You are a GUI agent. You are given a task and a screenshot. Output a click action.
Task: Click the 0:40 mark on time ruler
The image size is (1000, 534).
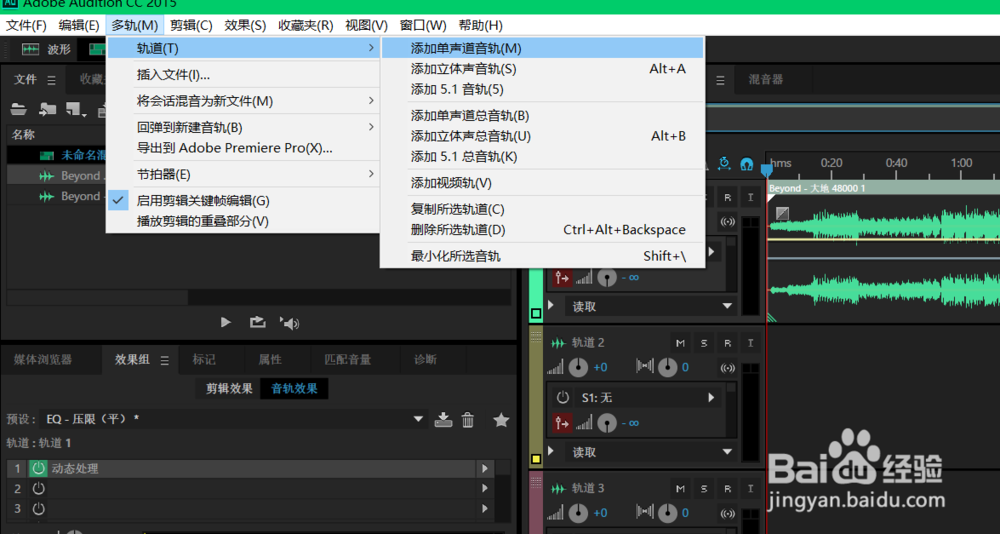pyautogui.click(x=896, y=163)
